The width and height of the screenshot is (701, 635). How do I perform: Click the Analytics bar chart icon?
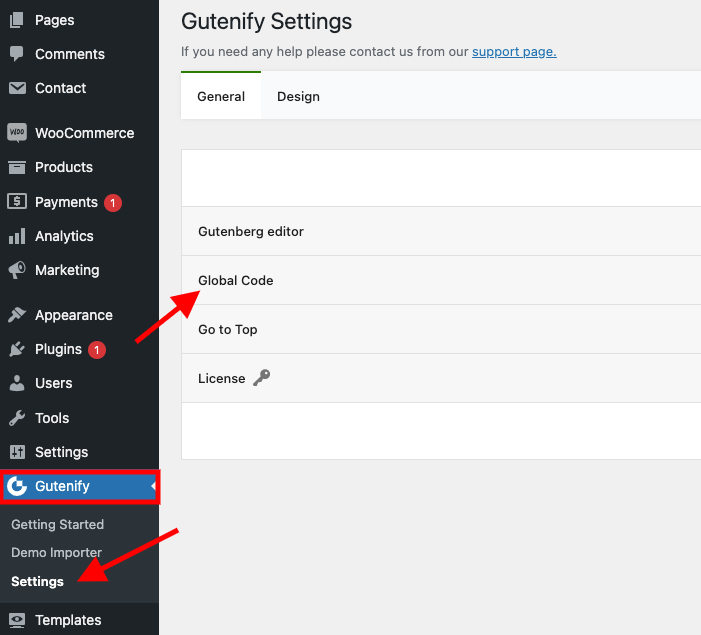click(17, 236)
